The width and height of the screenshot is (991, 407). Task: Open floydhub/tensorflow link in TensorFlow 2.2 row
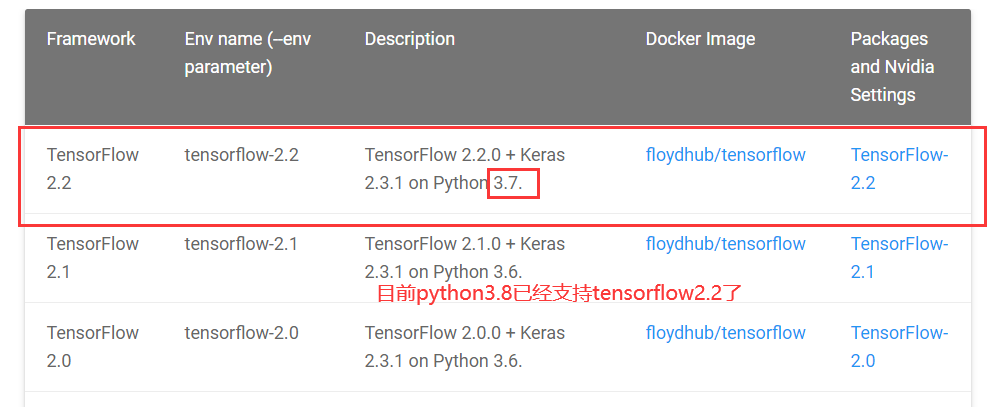tap(725, 155)
